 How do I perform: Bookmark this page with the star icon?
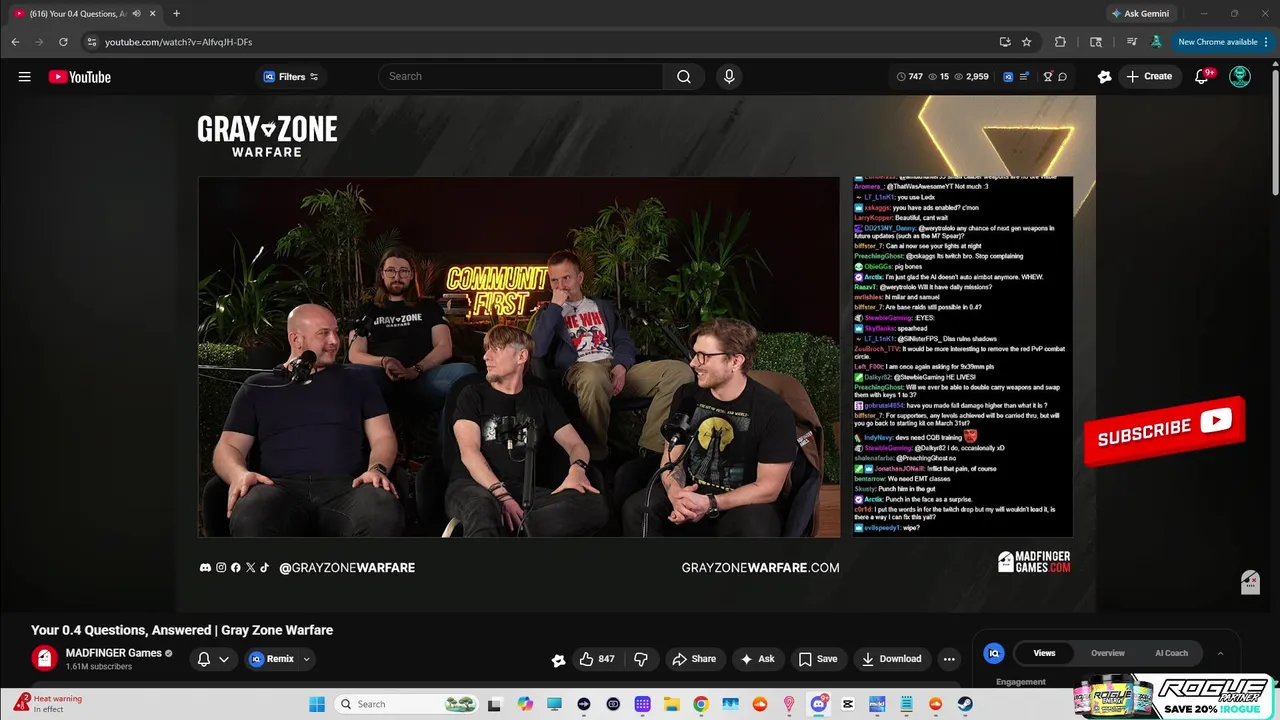[x=1026, y=42]
